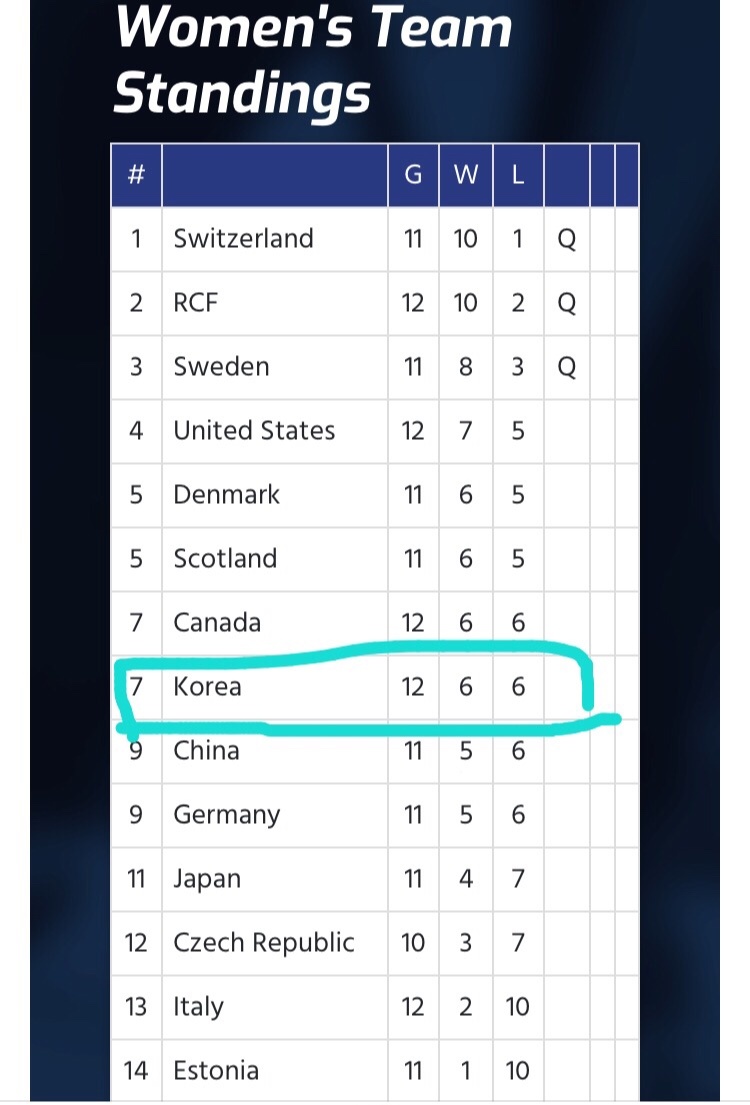750x1105 pixels.
Task: Click Estonia at the bottom
Action: (216, 1070)
